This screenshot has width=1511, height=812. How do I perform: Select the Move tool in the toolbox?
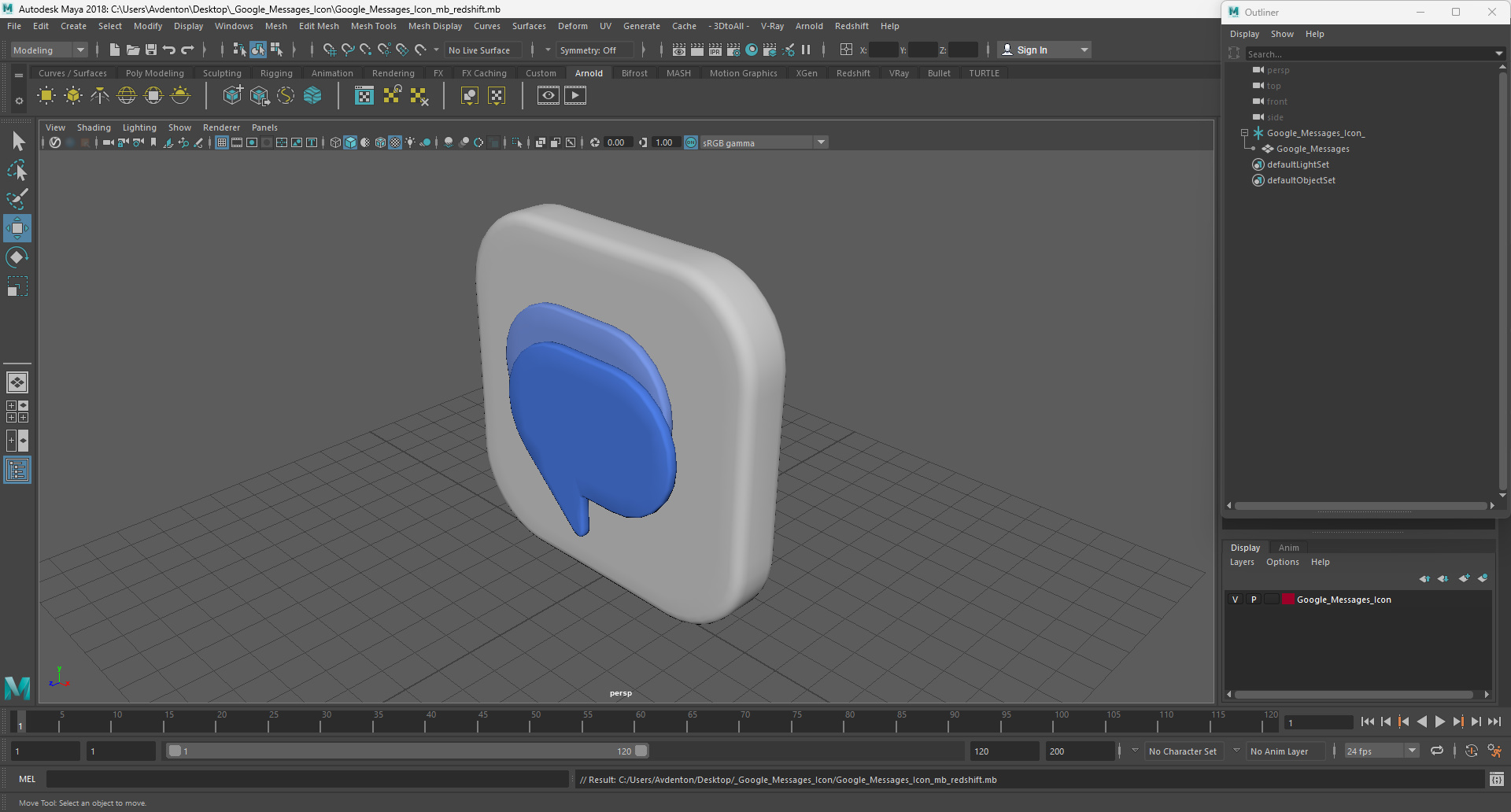click(17, 229)
